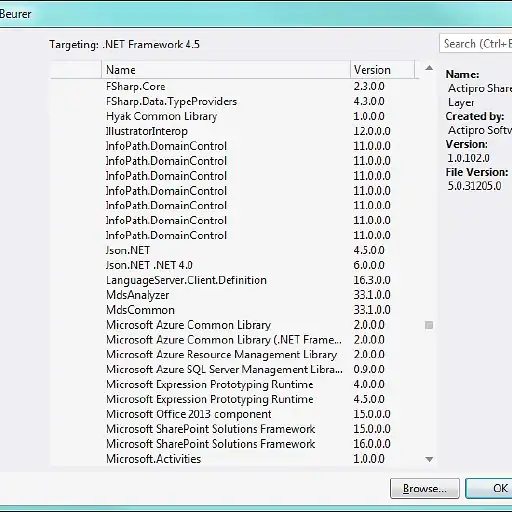Sort list by Name column header

pos(226,70)
